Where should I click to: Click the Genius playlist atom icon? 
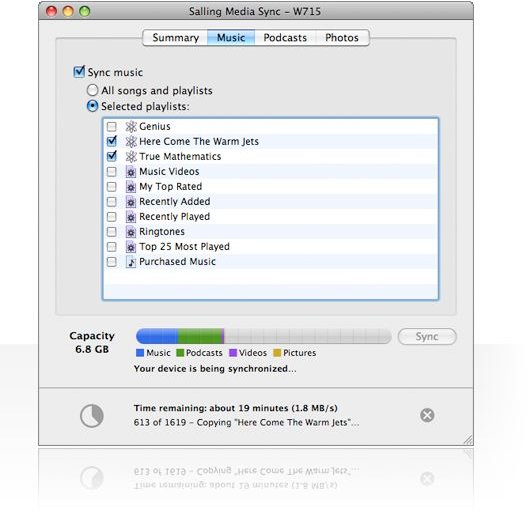[x=131, y=127]
